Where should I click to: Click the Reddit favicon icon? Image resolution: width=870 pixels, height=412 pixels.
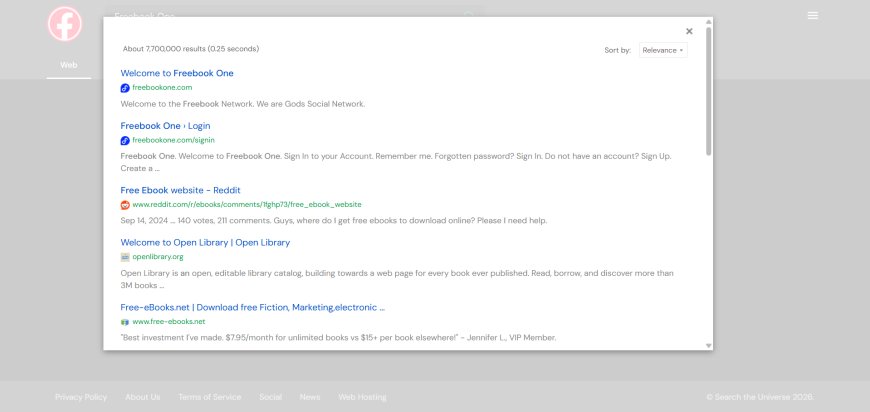point(125,205)
